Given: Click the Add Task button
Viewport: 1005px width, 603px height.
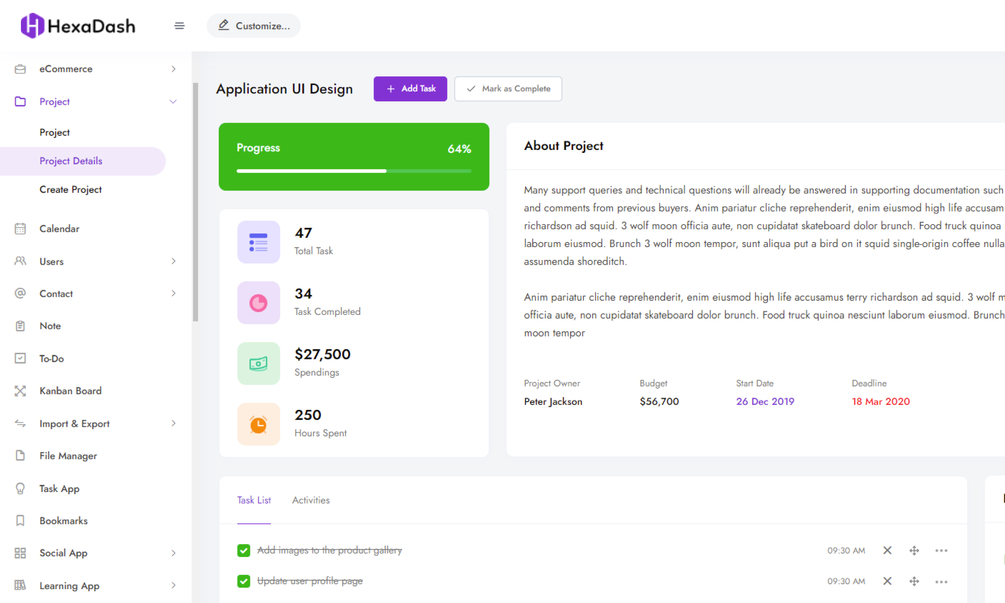Looking at the screenshot, I should click(410, 89).
